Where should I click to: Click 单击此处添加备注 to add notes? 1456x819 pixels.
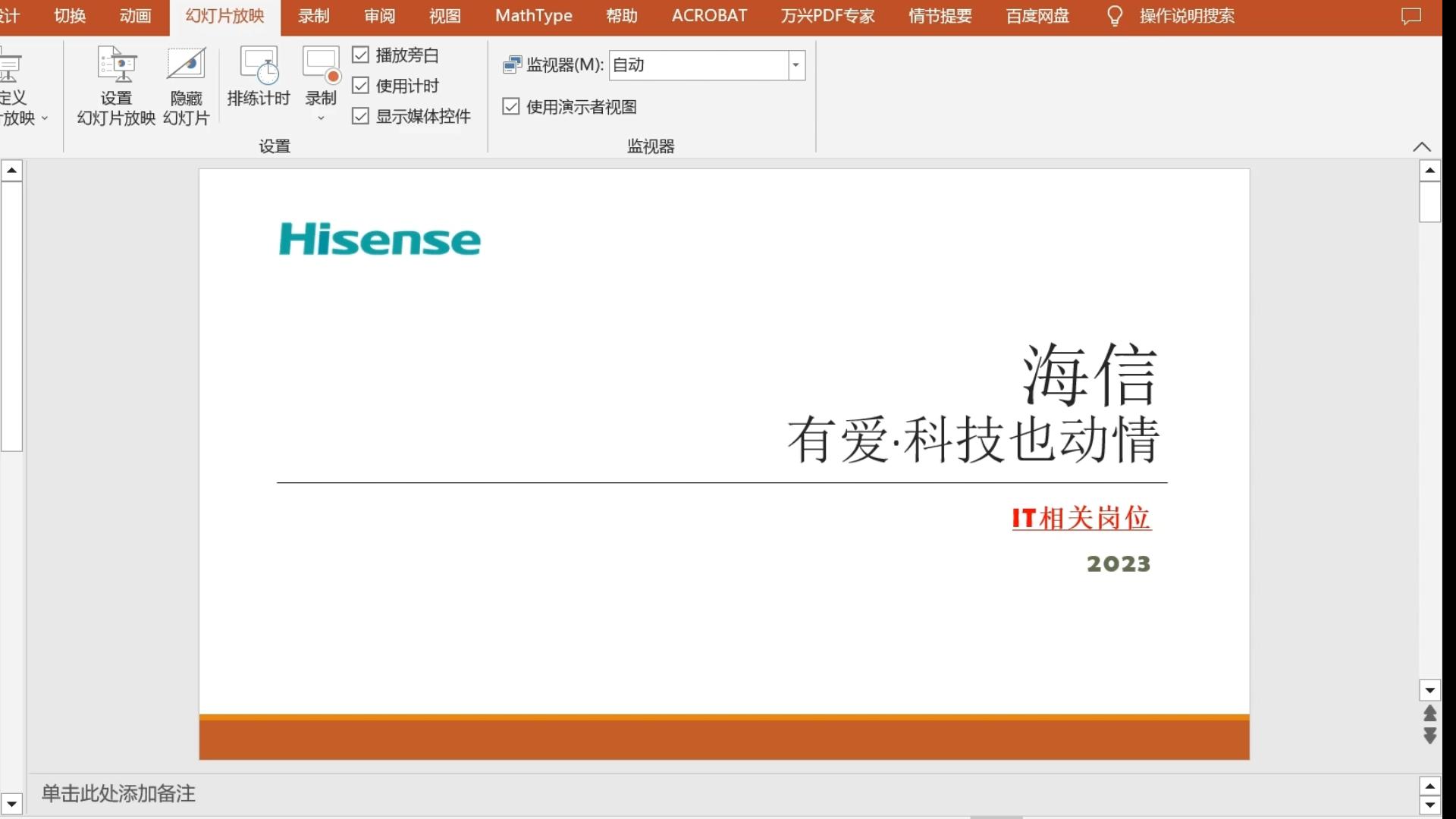tap(118, 793)
